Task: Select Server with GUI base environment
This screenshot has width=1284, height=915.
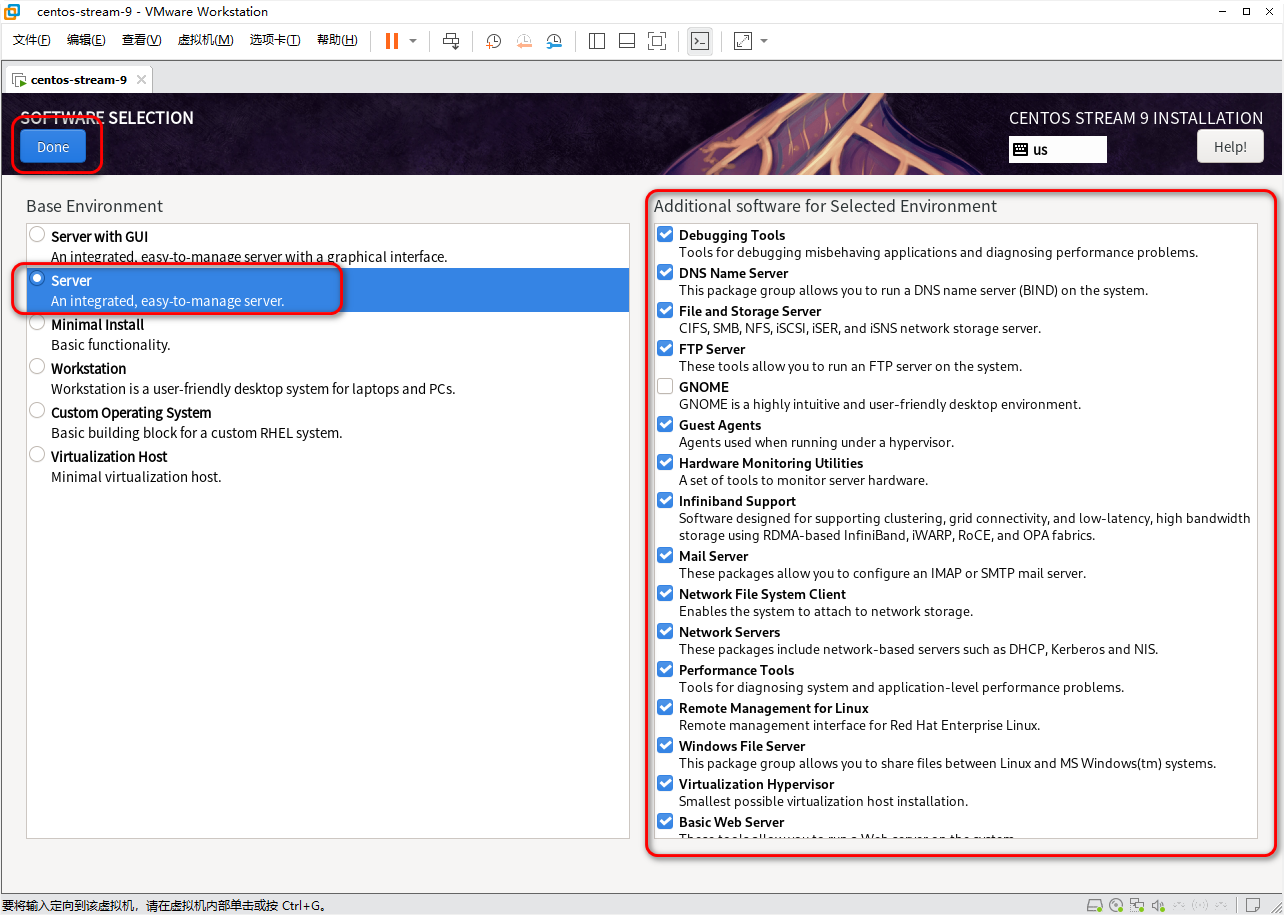Action: tap(37, 235)
